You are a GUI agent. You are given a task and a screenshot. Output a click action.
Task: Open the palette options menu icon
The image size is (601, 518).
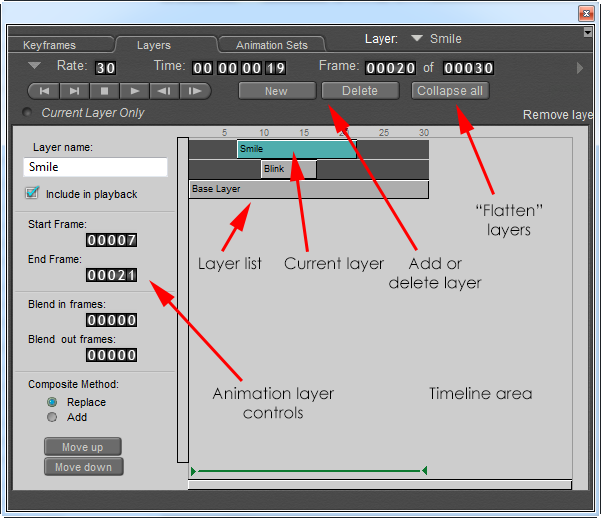tap(588, 32)
